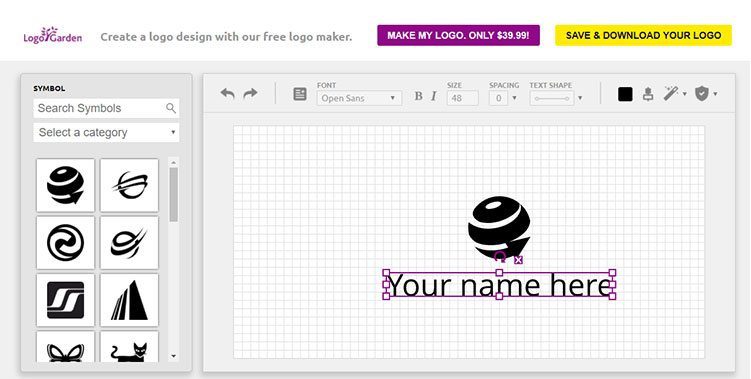Click the rotate handle above the text
Image resolution: width=751 pixels, height=379 pixels.
point(500,257)
